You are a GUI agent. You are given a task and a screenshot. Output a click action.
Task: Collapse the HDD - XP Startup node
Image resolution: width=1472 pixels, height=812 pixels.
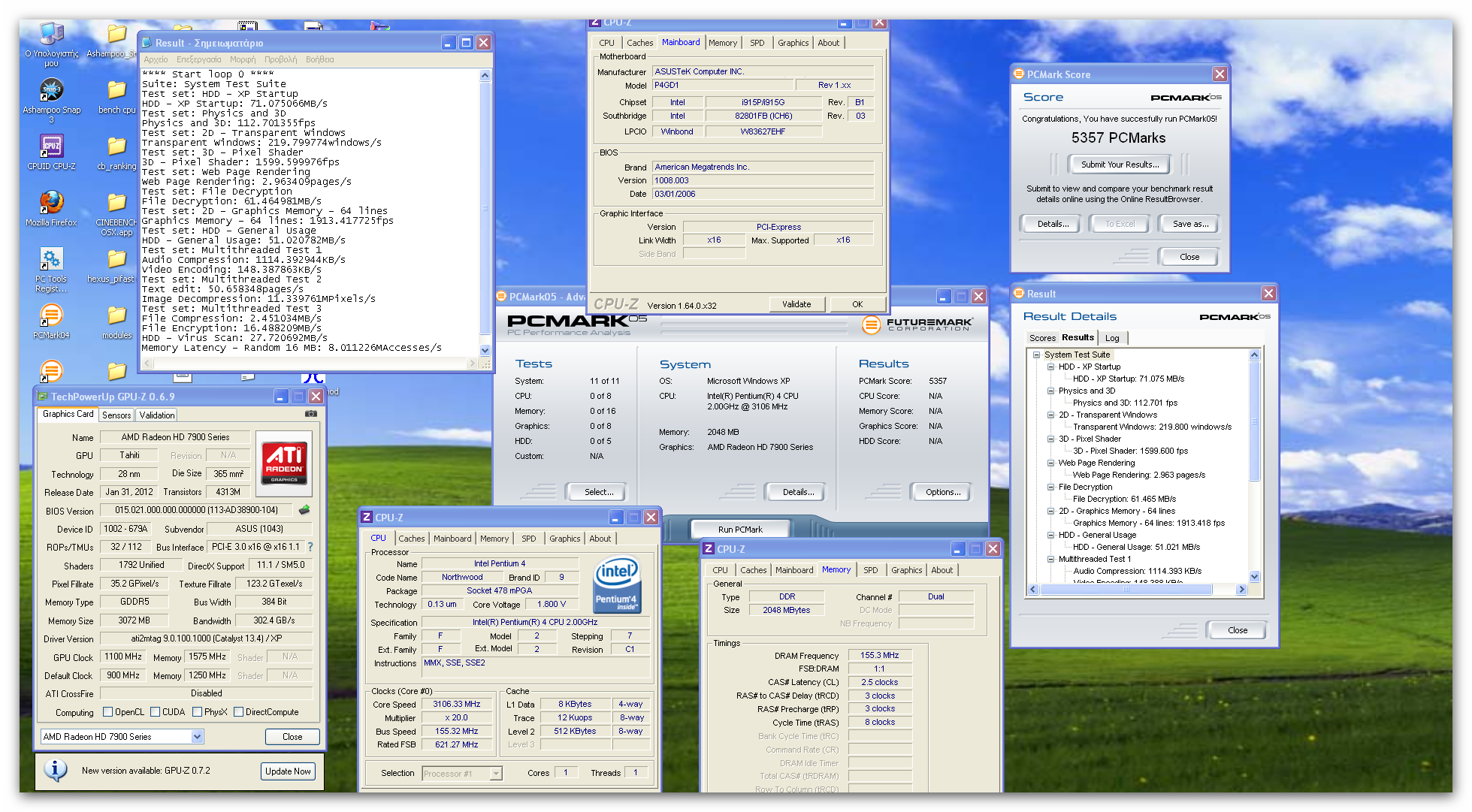pyautogui.click(x=1050, y=367)
